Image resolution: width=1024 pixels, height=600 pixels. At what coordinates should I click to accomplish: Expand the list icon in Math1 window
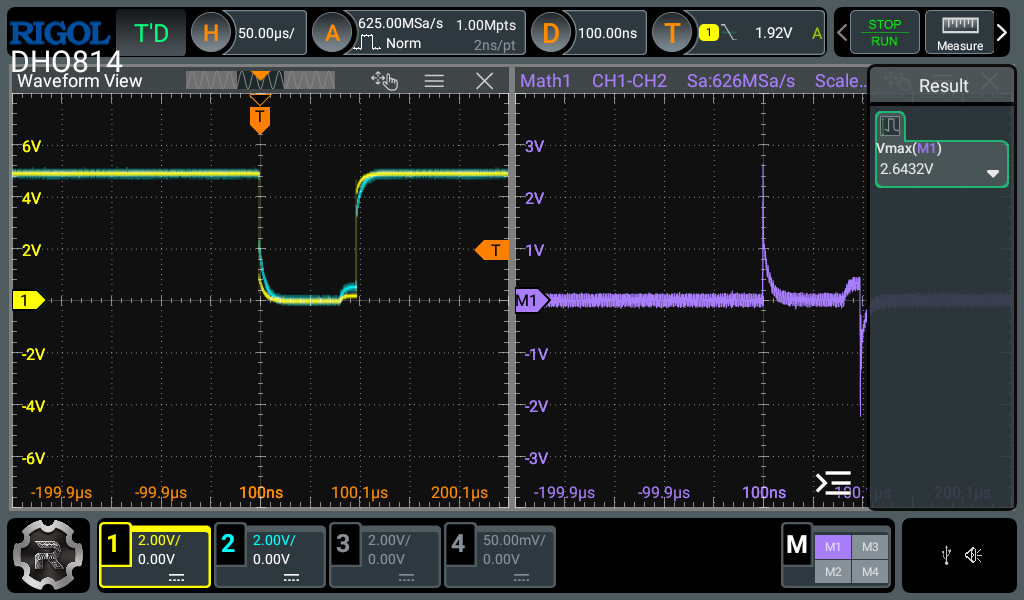click(833, 483)
